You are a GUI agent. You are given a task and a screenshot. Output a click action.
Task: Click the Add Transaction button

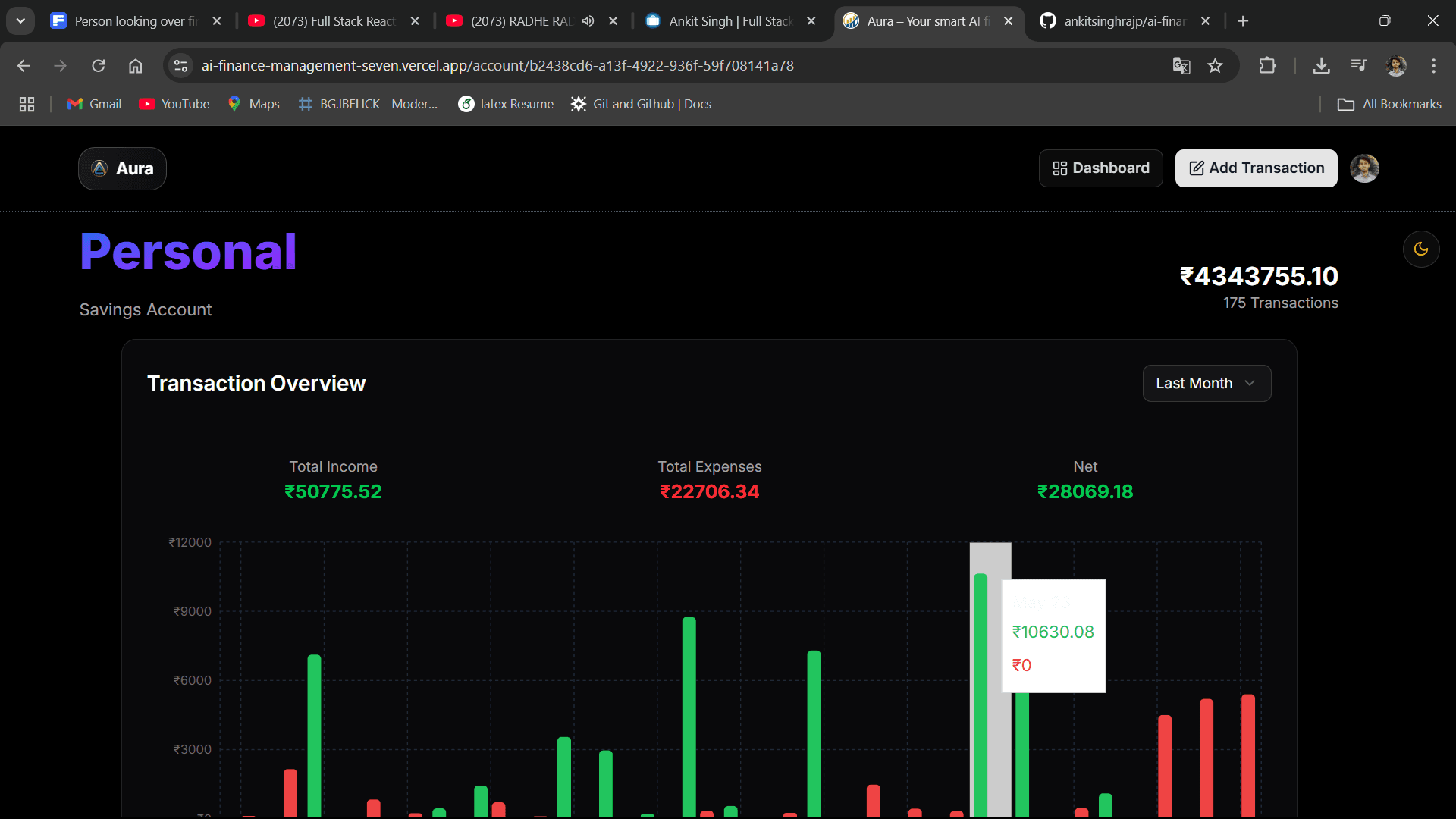coord(1256,168)
